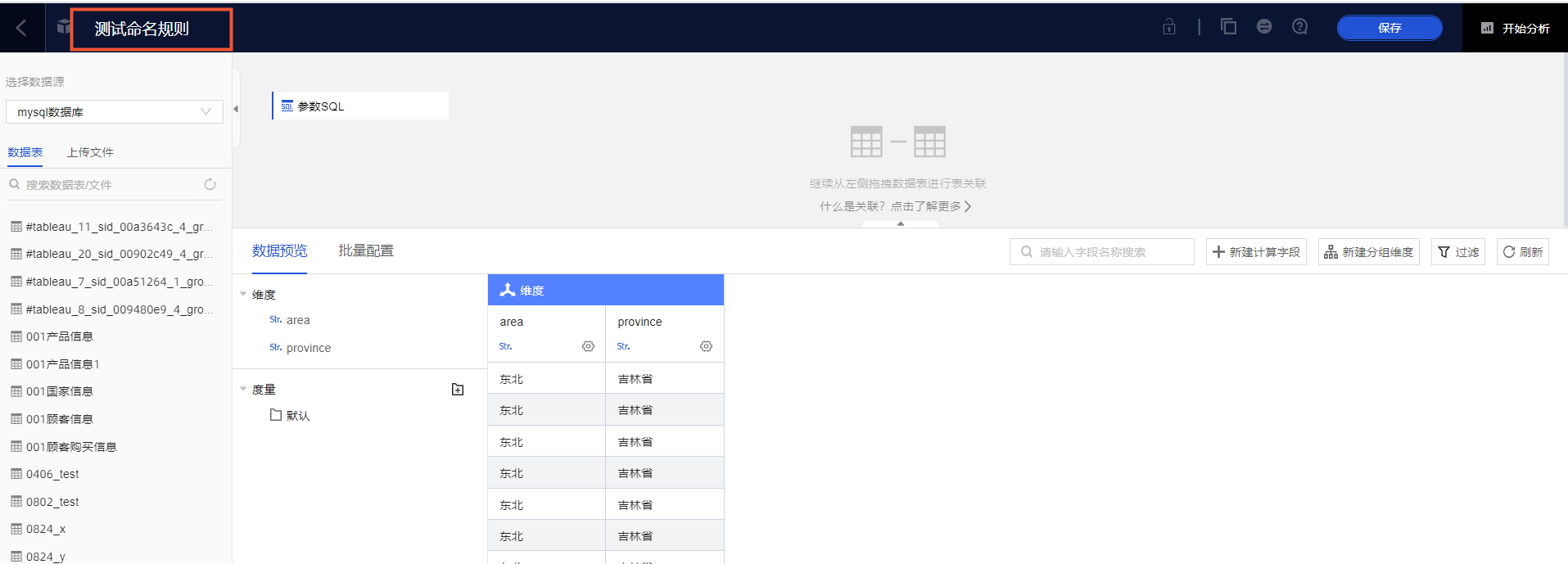The height and width of the screenshot is (564, 1568).
Task: Switch to the 上传文件 tab
Action: (x=90, y=152)
